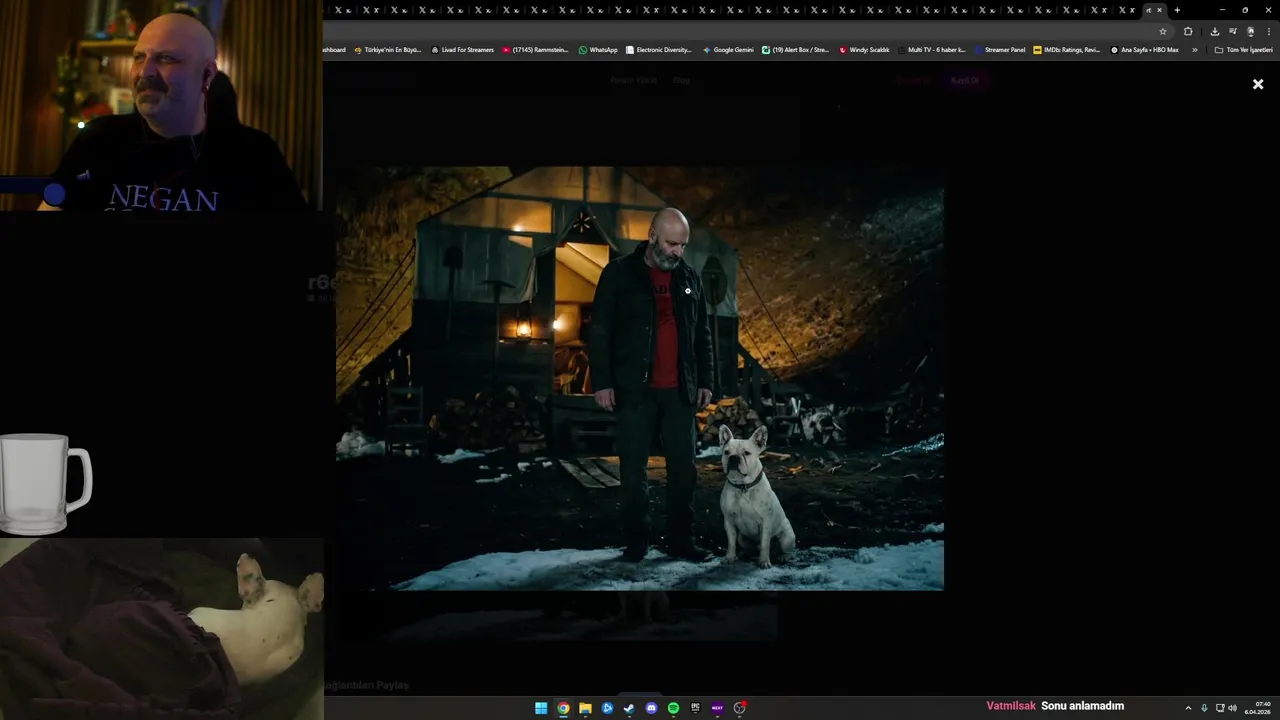Expand the bookmarks overflow chevron
Screen dimensions: 1280x720
click(1194, 49)
